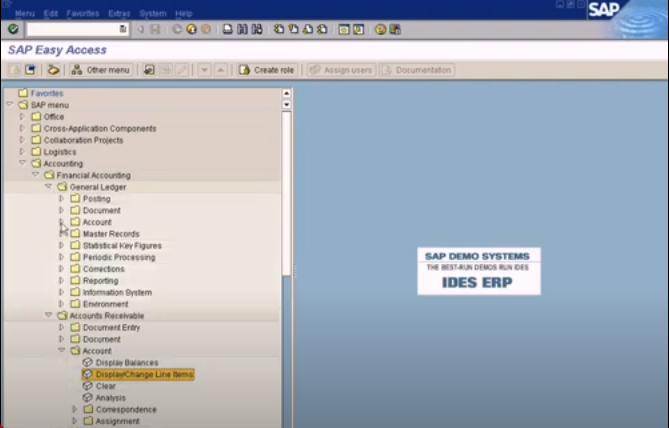Viewport: 669px width, 428px height.
Task: Click the SAP menu icon
Action: point(30,70)
